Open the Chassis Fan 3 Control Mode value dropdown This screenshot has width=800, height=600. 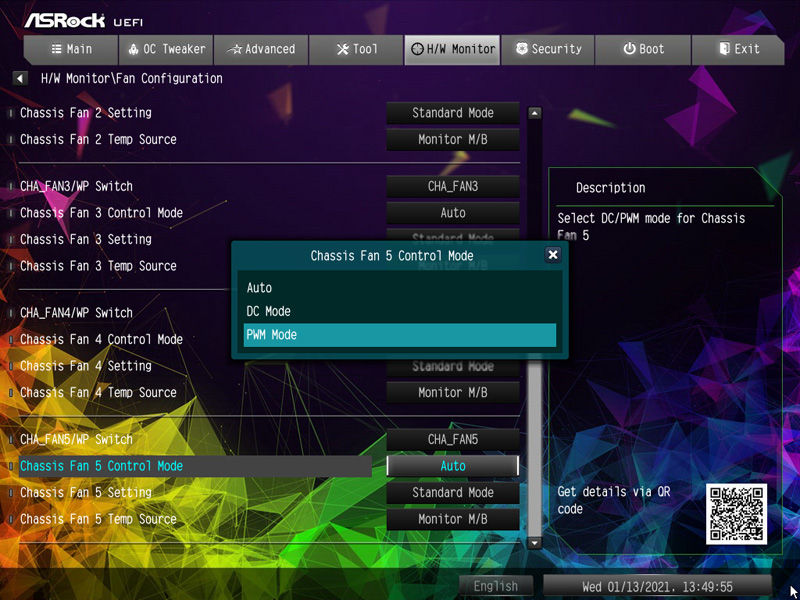453,213
